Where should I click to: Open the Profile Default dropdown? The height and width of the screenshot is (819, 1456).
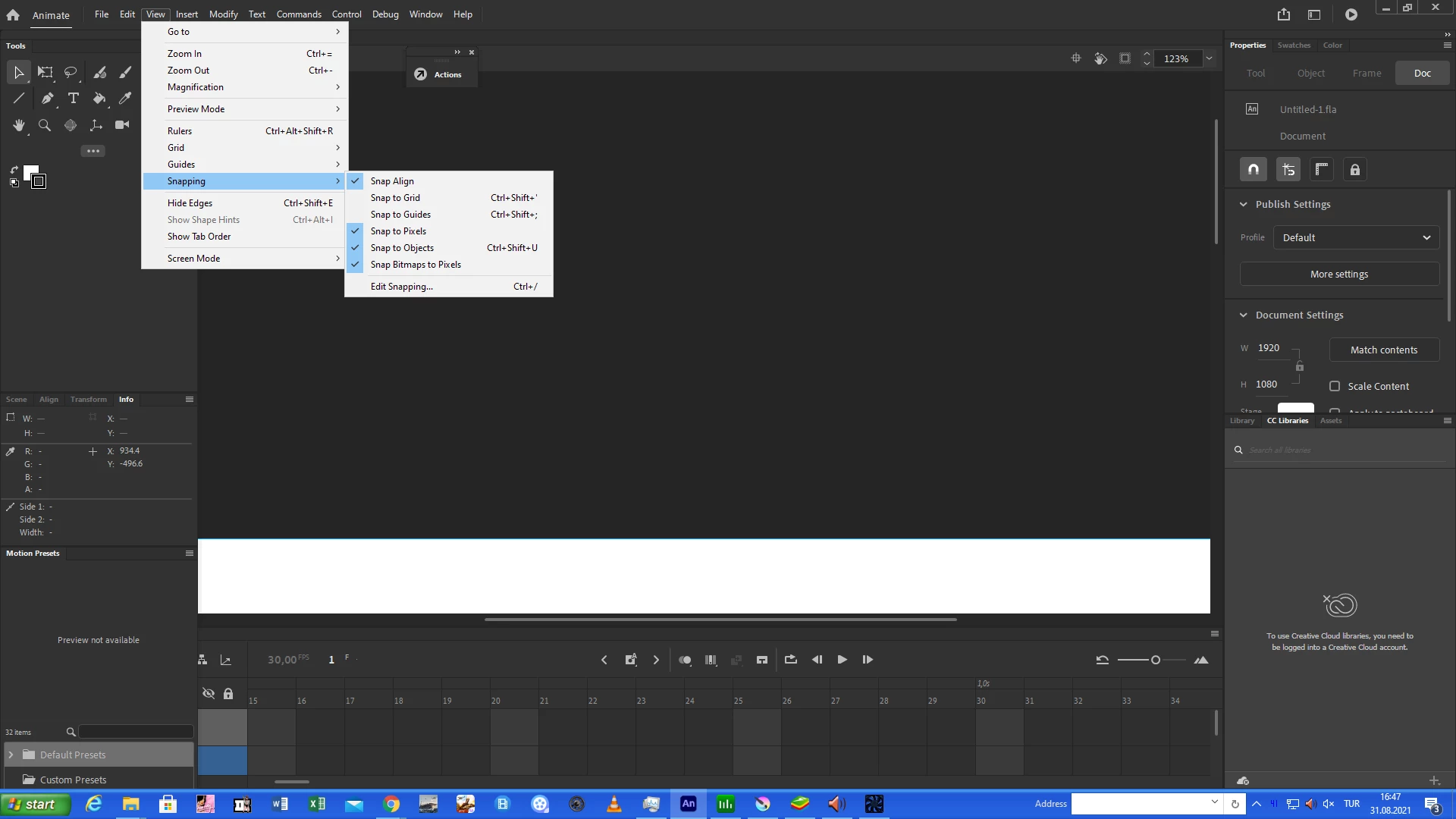(1356, 237)
